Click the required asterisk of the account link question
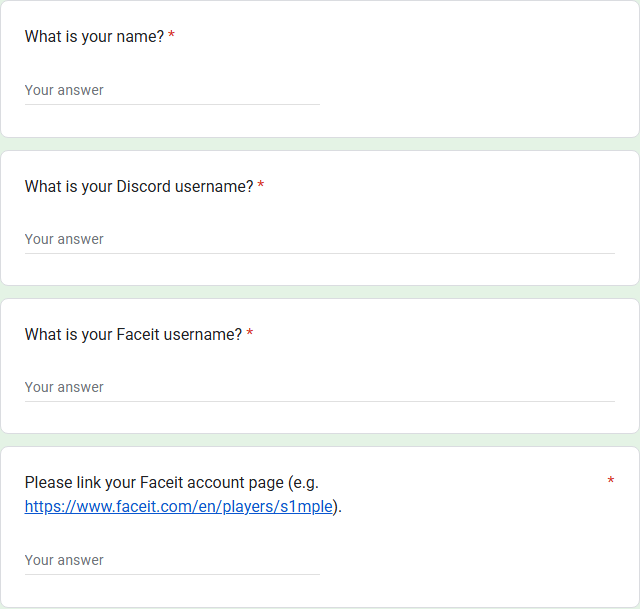 click(610, 483)
